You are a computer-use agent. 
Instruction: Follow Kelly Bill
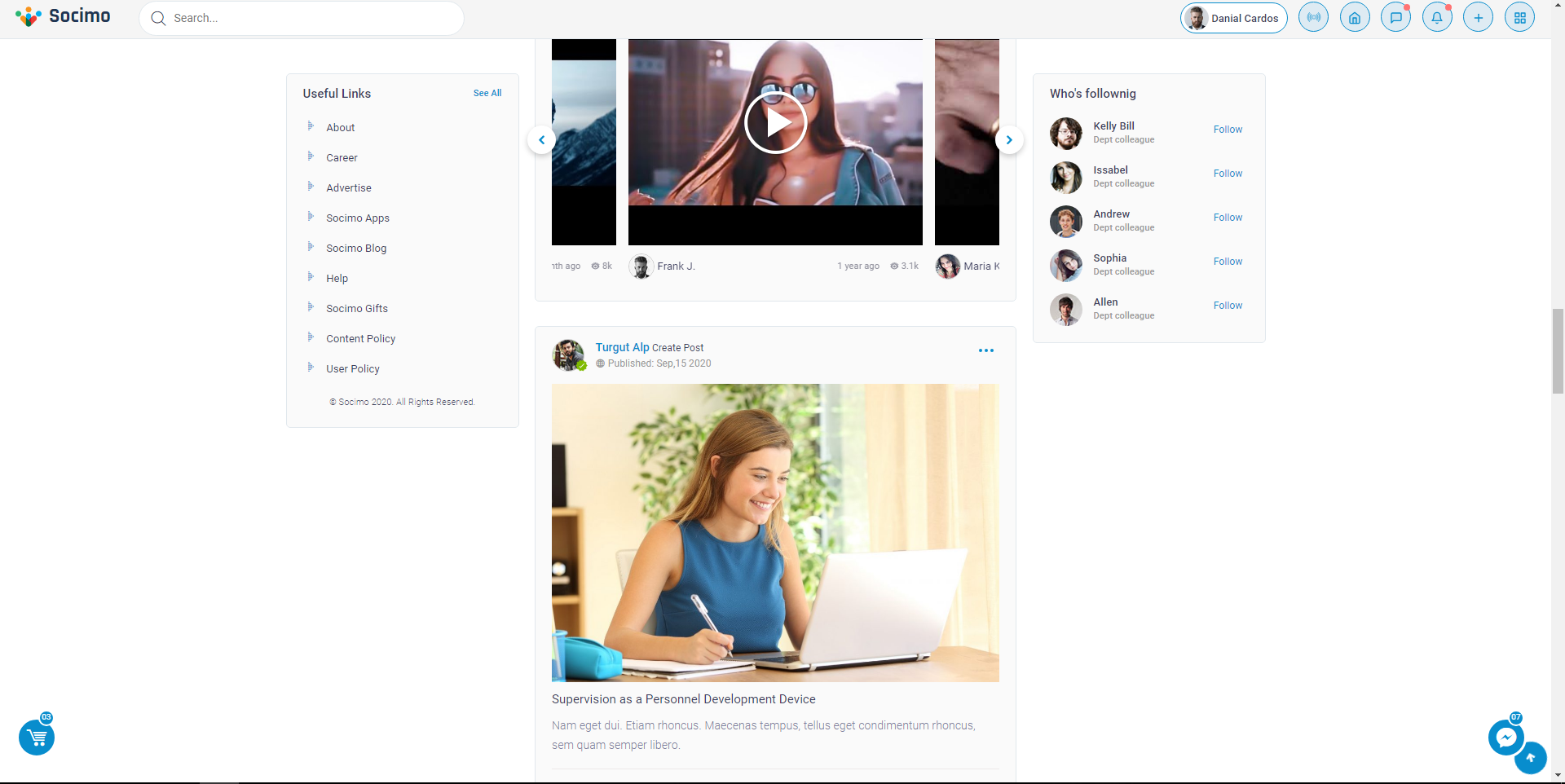(1228, 130)
